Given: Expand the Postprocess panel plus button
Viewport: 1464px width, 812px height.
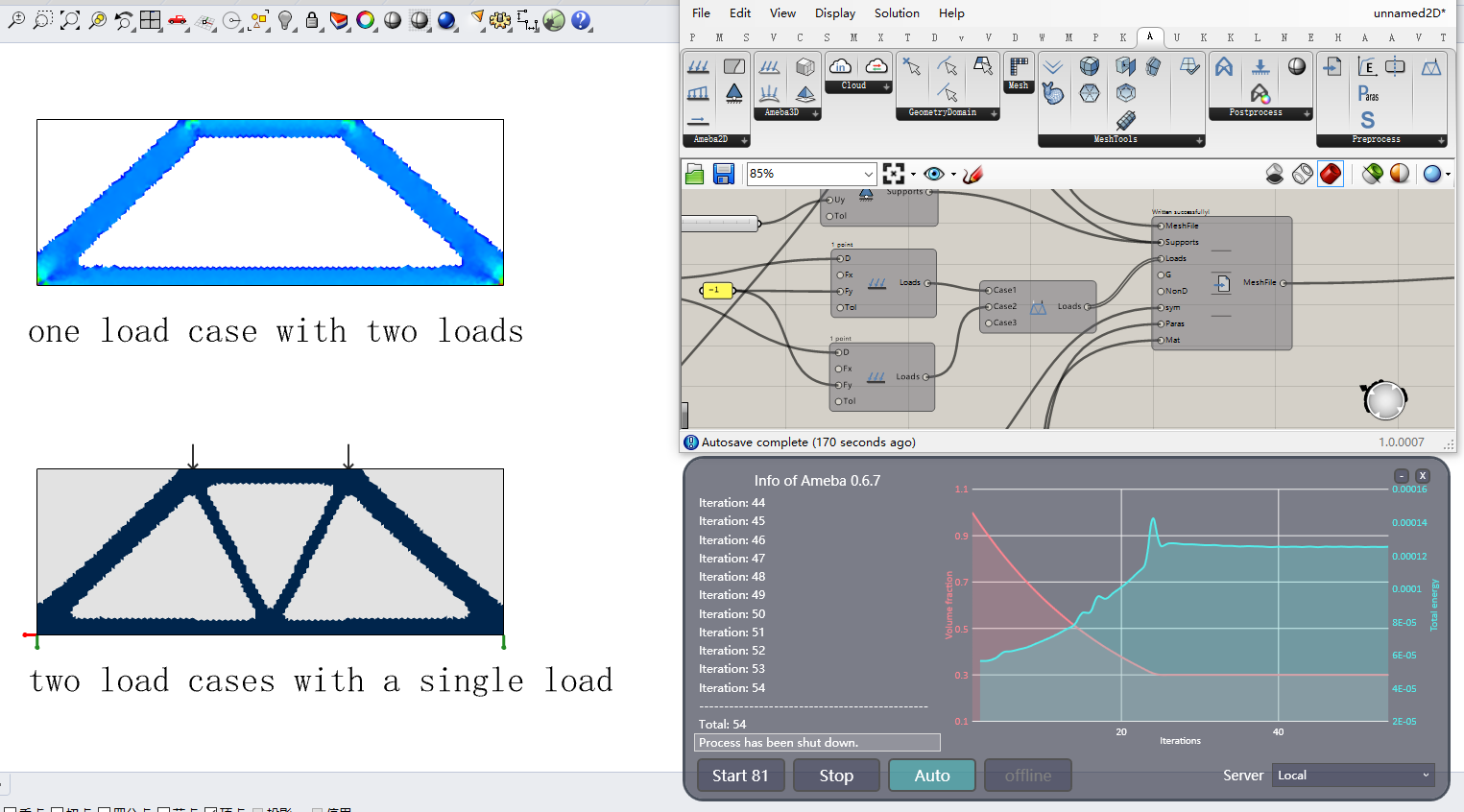Looking at the screenshot, I should (1307, 113).
